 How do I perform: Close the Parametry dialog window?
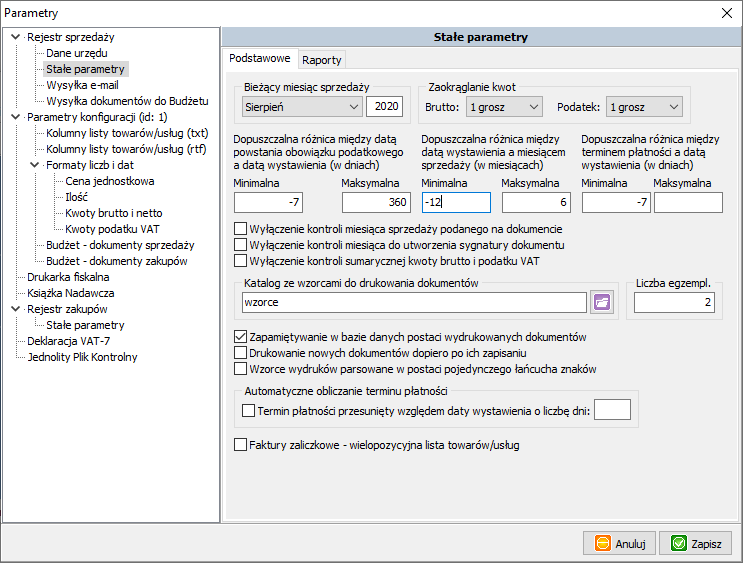coord(727,13)
